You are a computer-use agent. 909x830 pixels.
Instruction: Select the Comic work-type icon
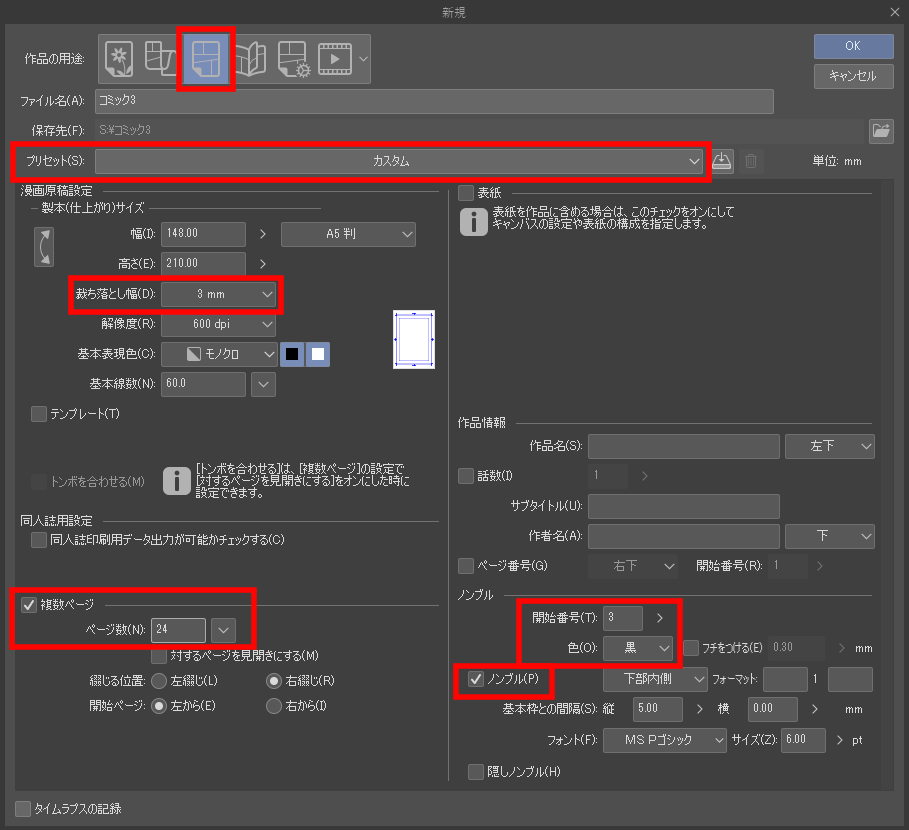point(206,59)
